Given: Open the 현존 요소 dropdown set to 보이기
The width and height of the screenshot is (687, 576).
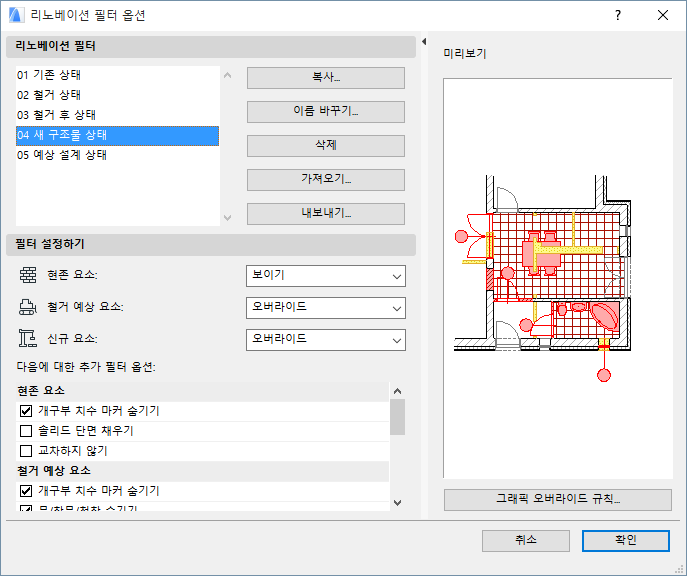Looking at the screenshot, I should [x=326, y=276].
